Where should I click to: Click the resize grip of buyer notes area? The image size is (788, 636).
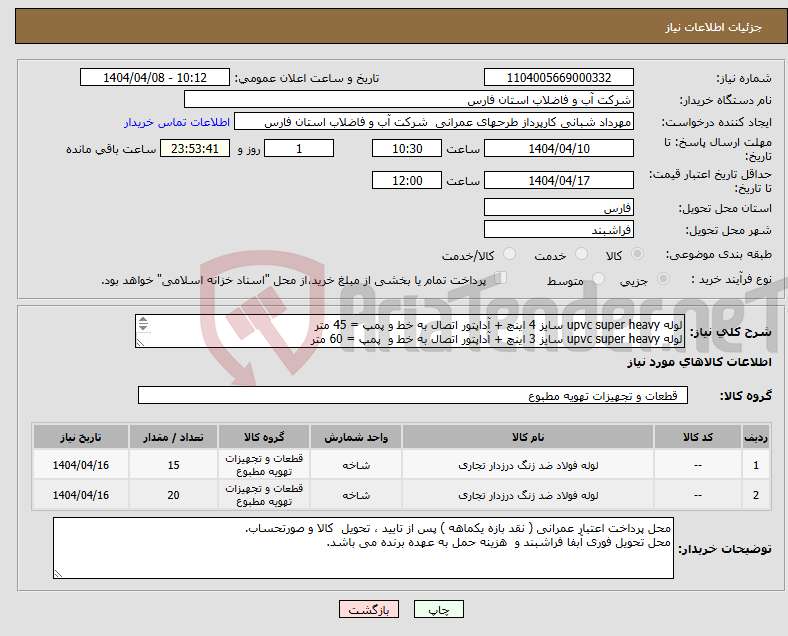pos(58,573)
